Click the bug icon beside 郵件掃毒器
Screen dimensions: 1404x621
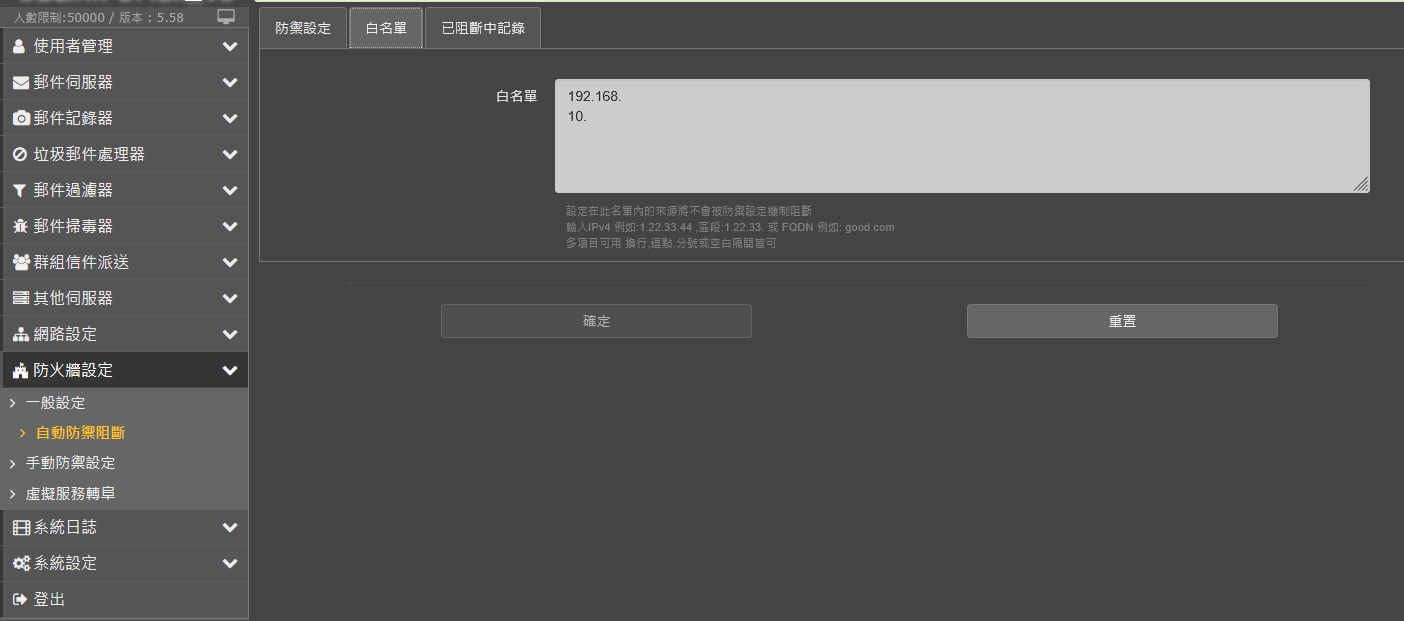tap(20, 226)
